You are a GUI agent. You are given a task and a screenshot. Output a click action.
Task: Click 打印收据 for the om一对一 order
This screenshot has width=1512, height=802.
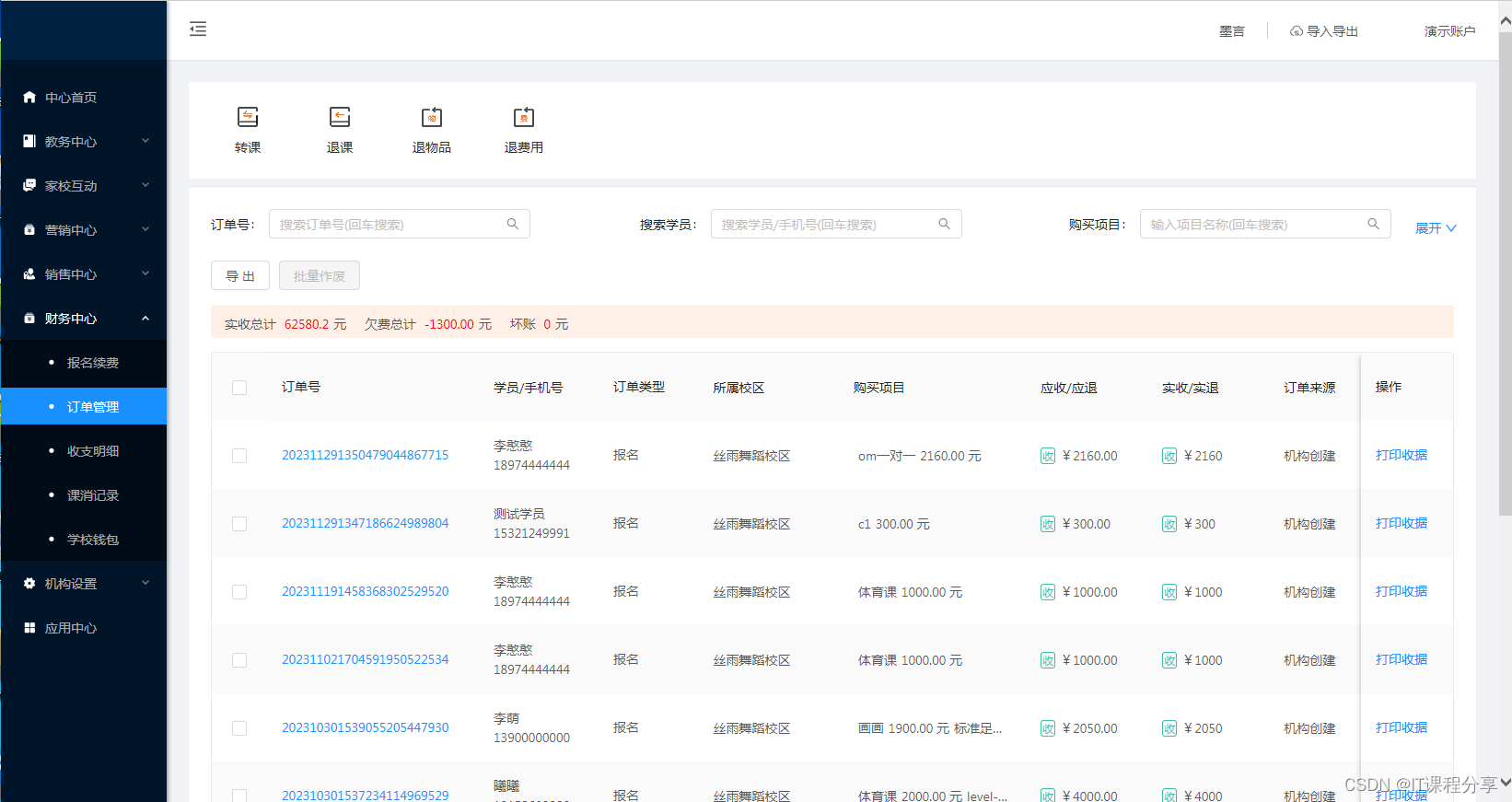[x=1402, y=455]
